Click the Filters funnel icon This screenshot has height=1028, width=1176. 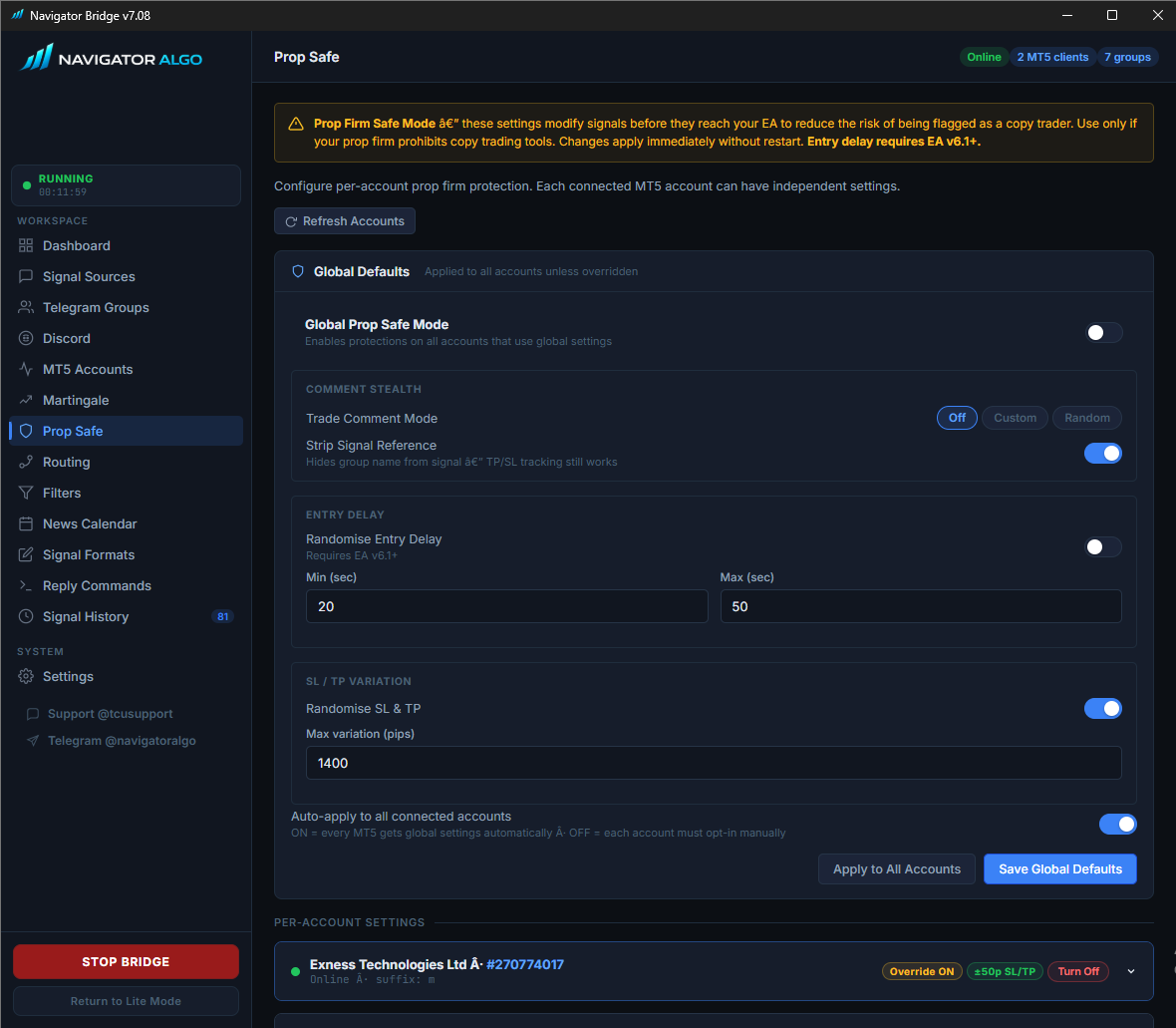26,493
